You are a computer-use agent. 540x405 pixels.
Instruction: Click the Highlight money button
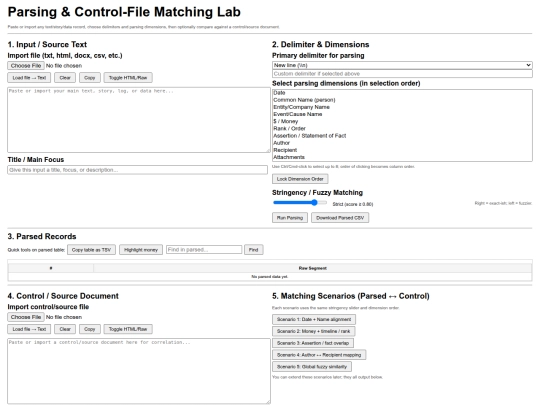(141, 250)
